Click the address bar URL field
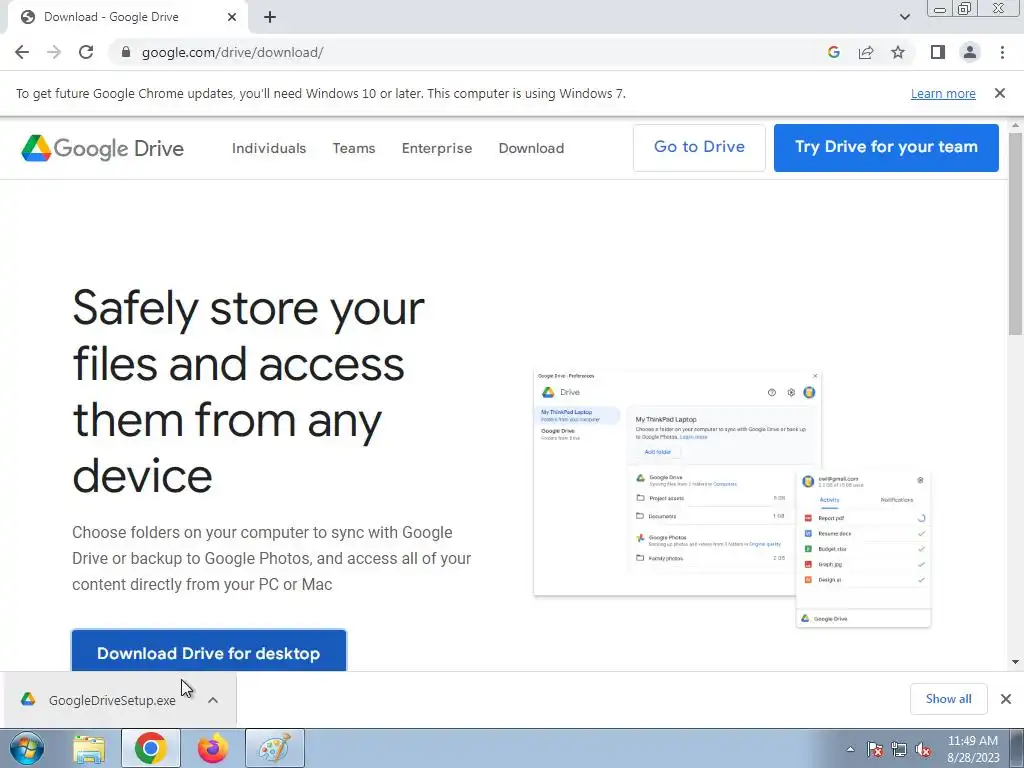This screenshot has width=1024, height=768. [470, 52]
